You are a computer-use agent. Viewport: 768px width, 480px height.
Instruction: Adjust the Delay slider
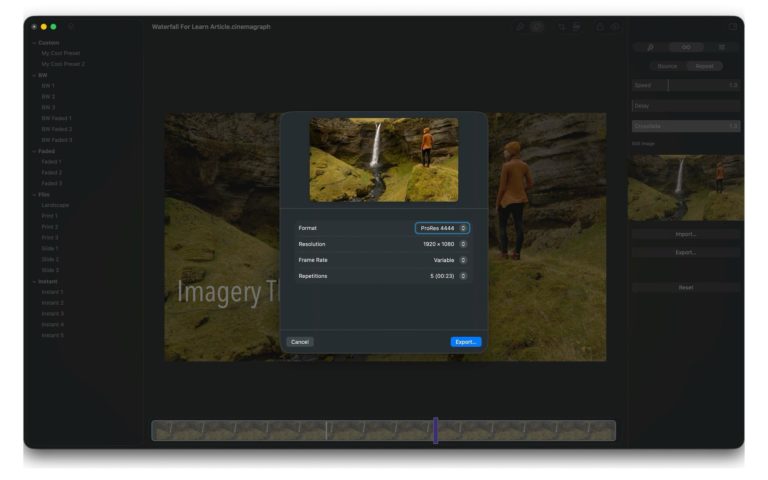[686, 106]
